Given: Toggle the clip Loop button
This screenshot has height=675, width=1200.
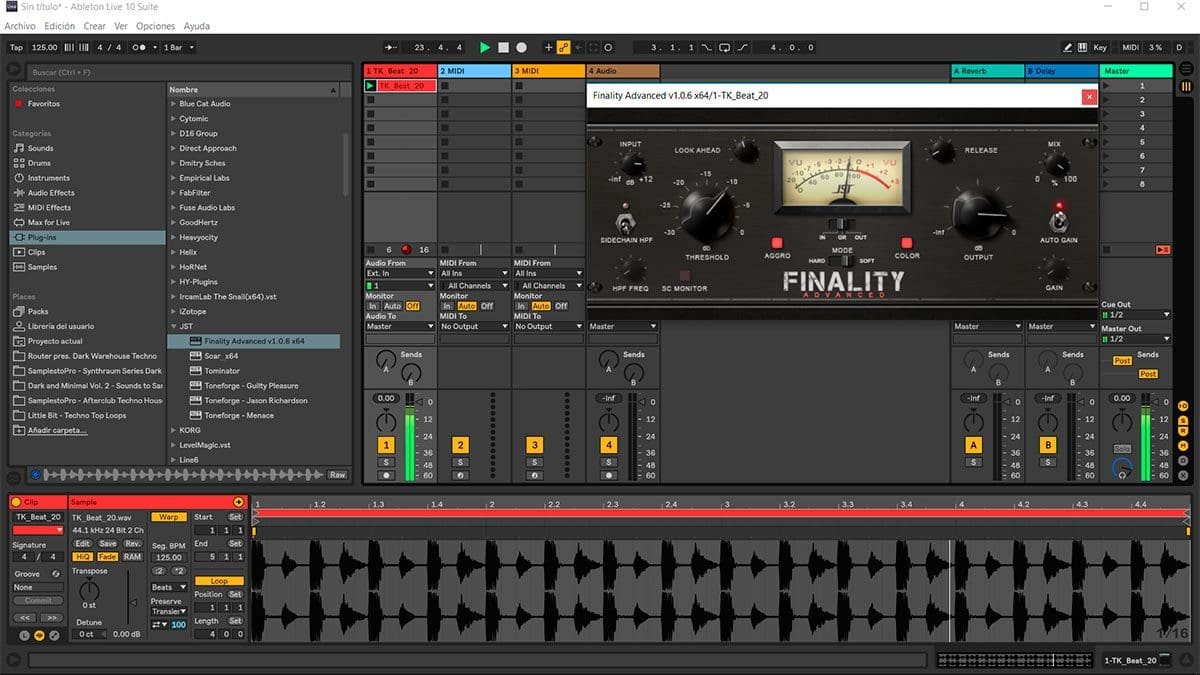Looking at the screenshot, I should coord(219,581).
